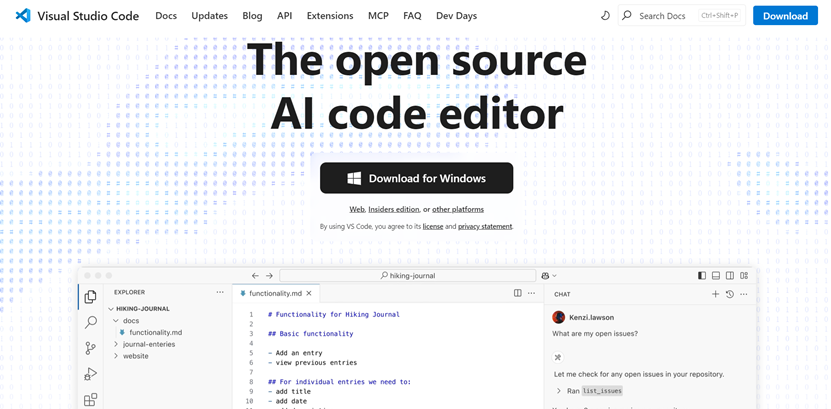Click the magnifier icon in Search Docs
Image resolution: width=831 pixels, height=409 pixels.
click(x=627, y=15)
